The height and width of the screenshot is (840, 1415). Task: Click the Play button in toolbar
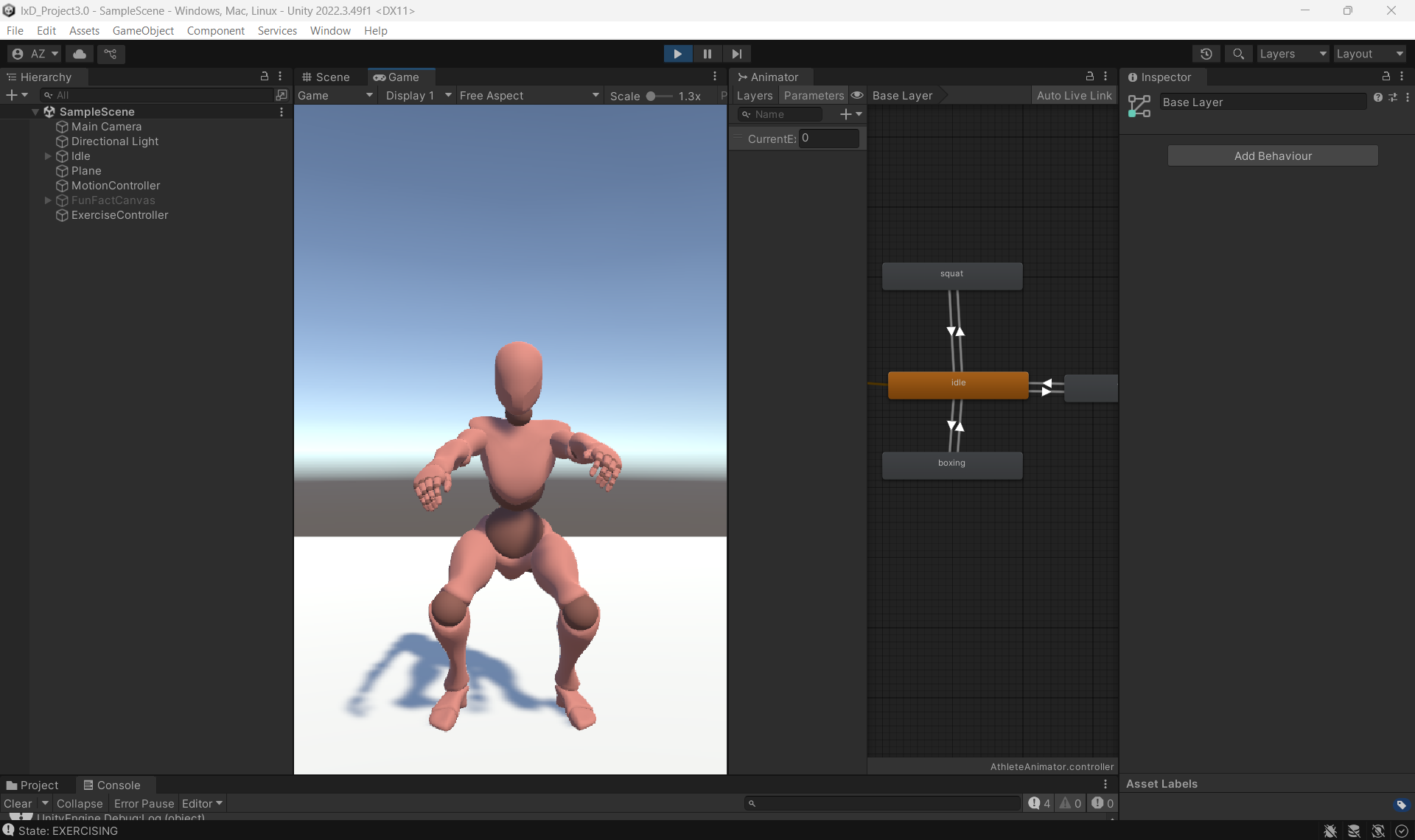[x=677, y=54]
